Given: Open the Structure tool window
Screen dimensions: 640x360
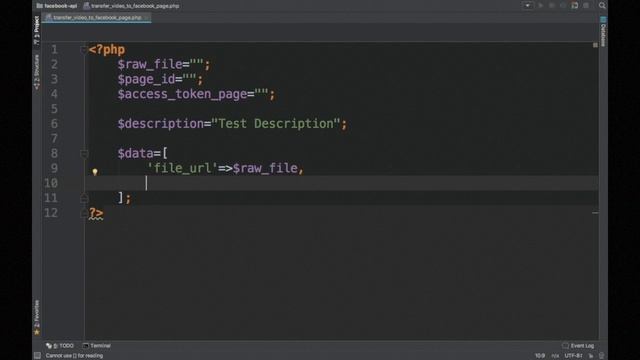Looking at the screenshot, I should pyautogui.click(x=37, y=72).
